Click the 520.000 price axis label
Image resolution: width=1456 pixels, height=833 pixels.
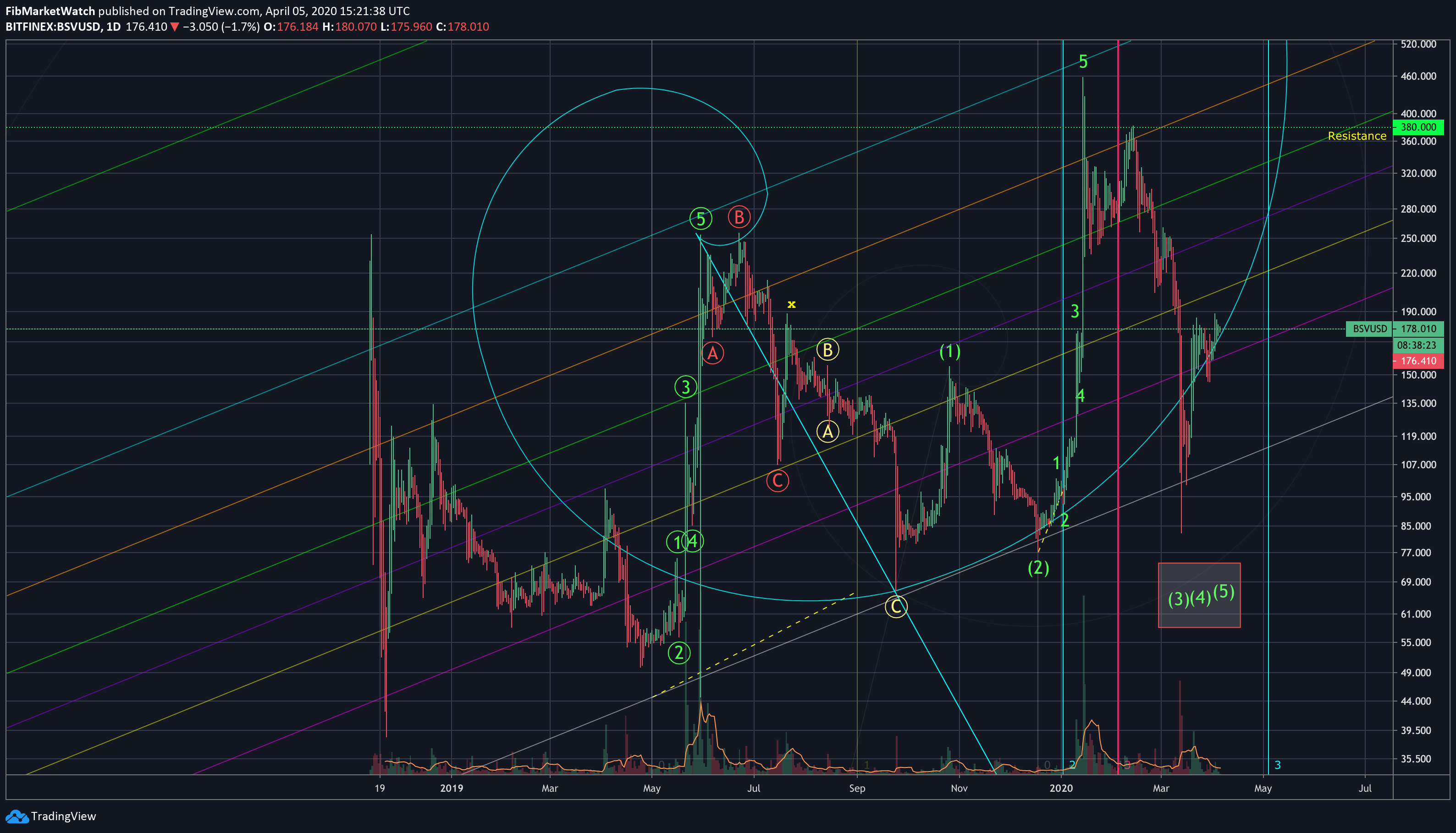(x=1418, y=44)
